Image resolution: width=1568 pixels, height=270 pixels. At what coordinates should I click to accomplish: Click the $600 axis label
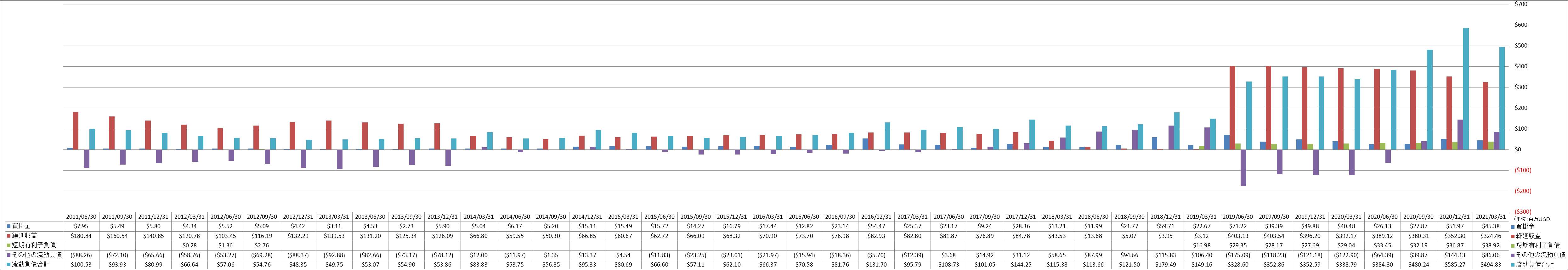coord(1521,25)
